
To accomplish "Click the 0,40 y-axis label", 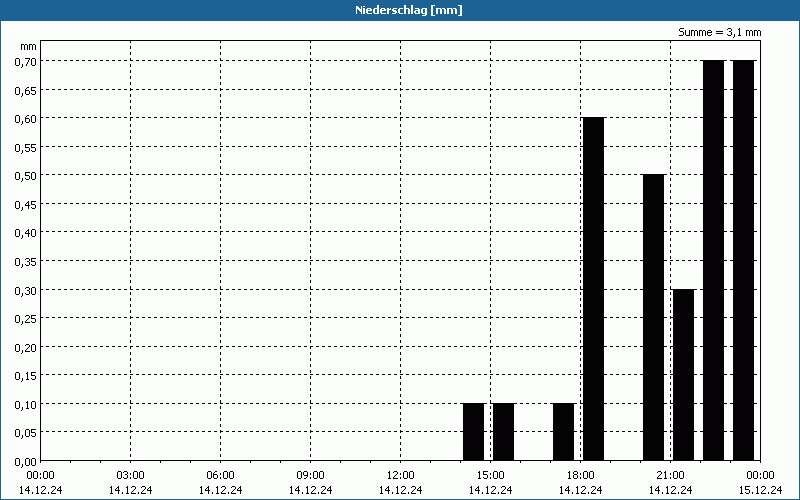I will (25, 233).
